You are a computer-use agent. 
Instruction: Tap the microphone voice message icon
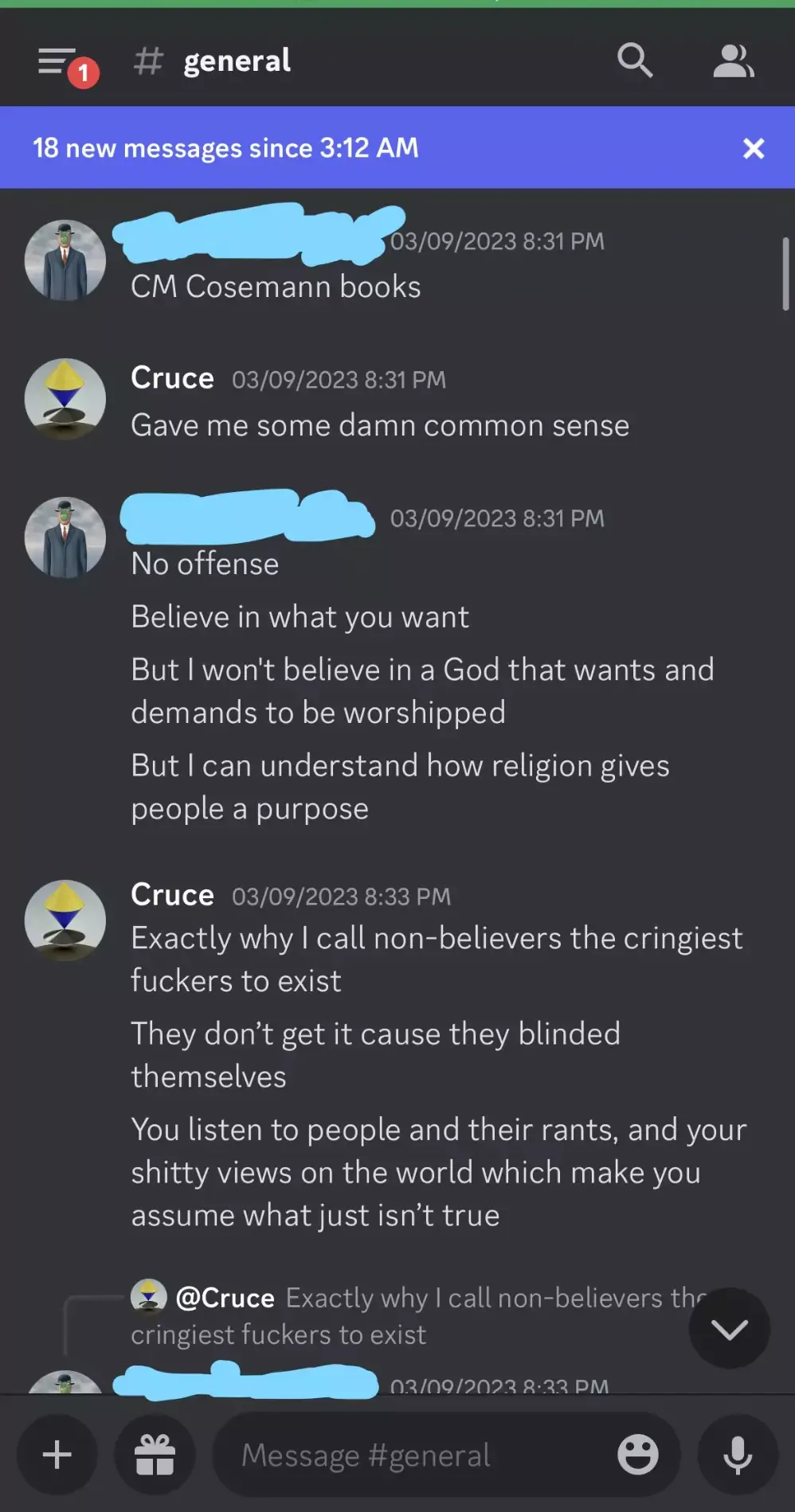click(x=738, y=1455)
